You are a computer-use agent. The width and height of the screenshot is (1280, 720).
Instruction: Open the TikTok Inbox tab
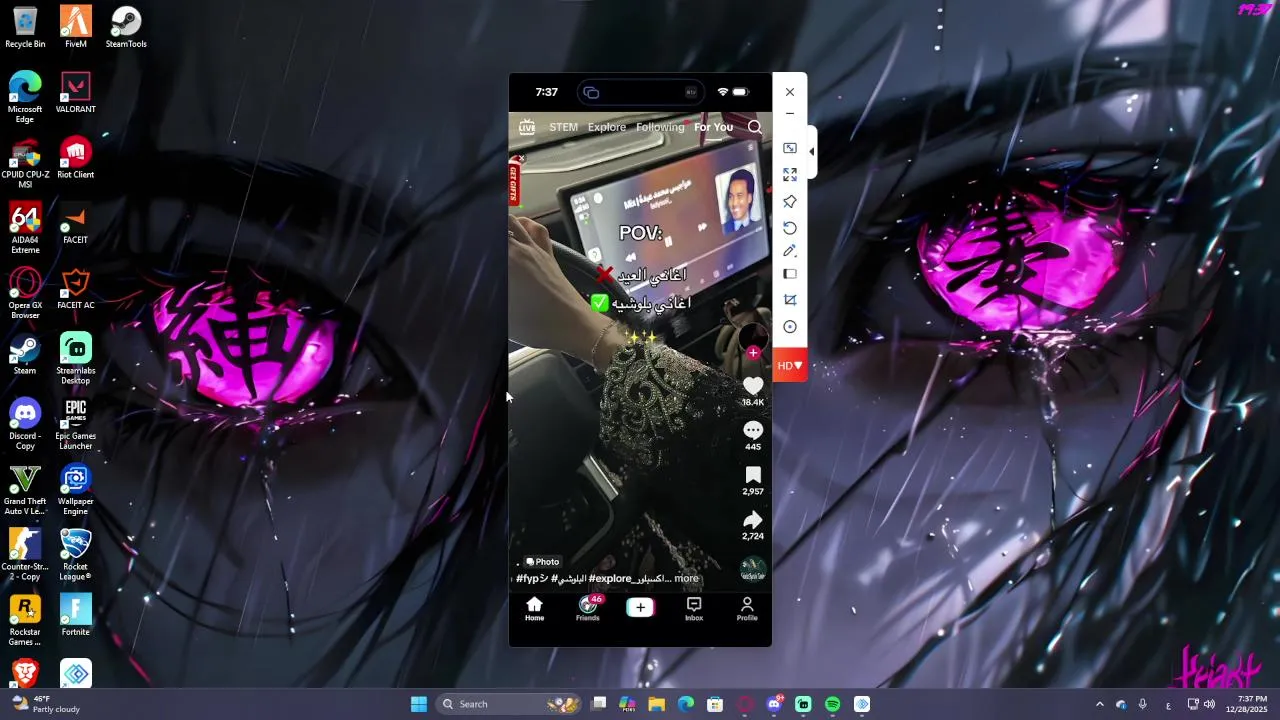(x=694, y=609)
